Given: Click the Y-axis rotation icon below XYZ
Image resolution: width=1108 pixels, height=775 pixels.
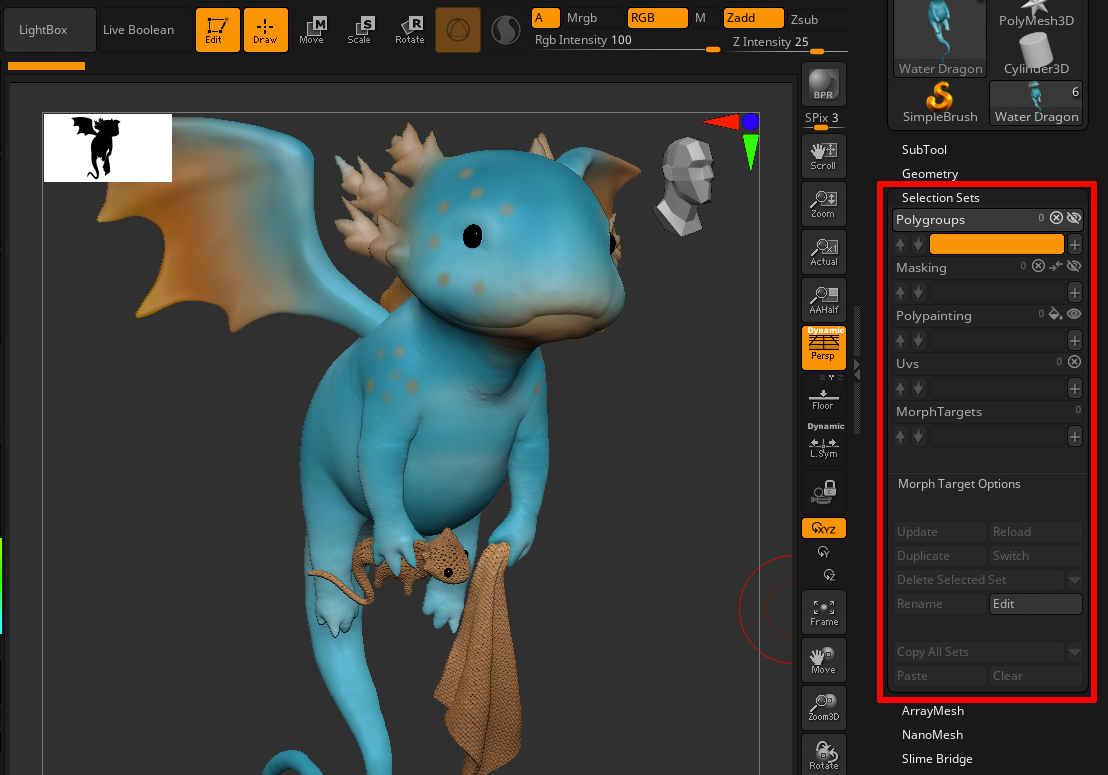Looking at the screenshot, I should click(x=823, y=552).
